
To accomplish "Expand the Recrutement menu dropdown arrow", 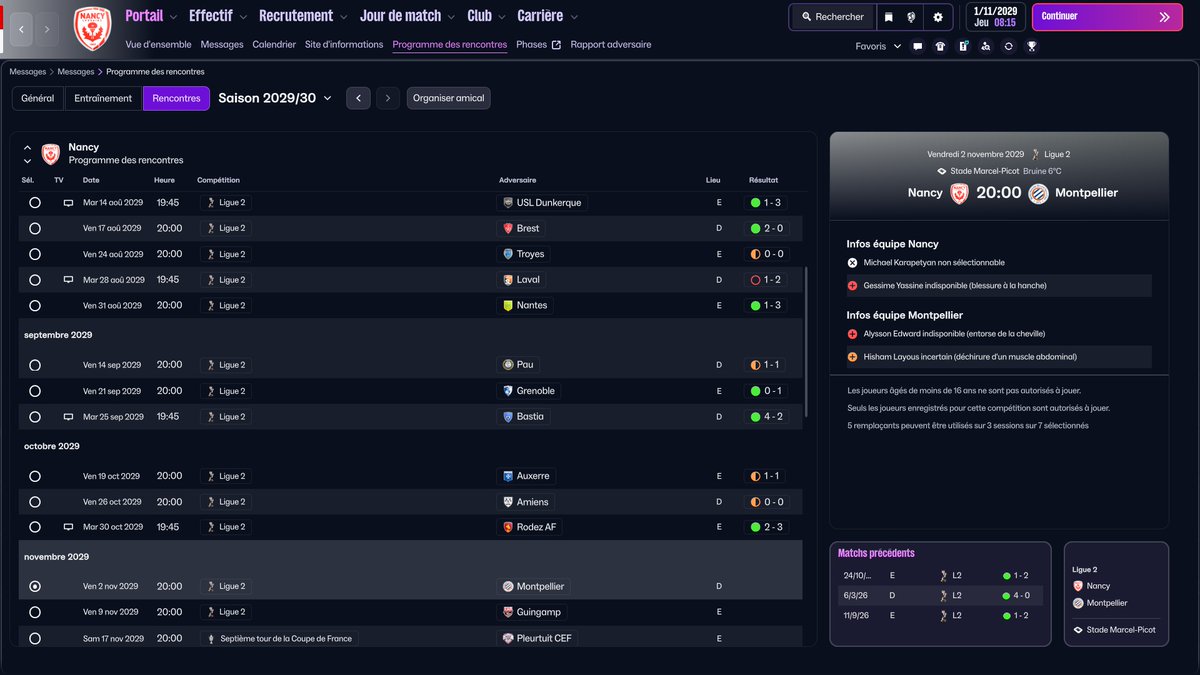I will point(344,17).
